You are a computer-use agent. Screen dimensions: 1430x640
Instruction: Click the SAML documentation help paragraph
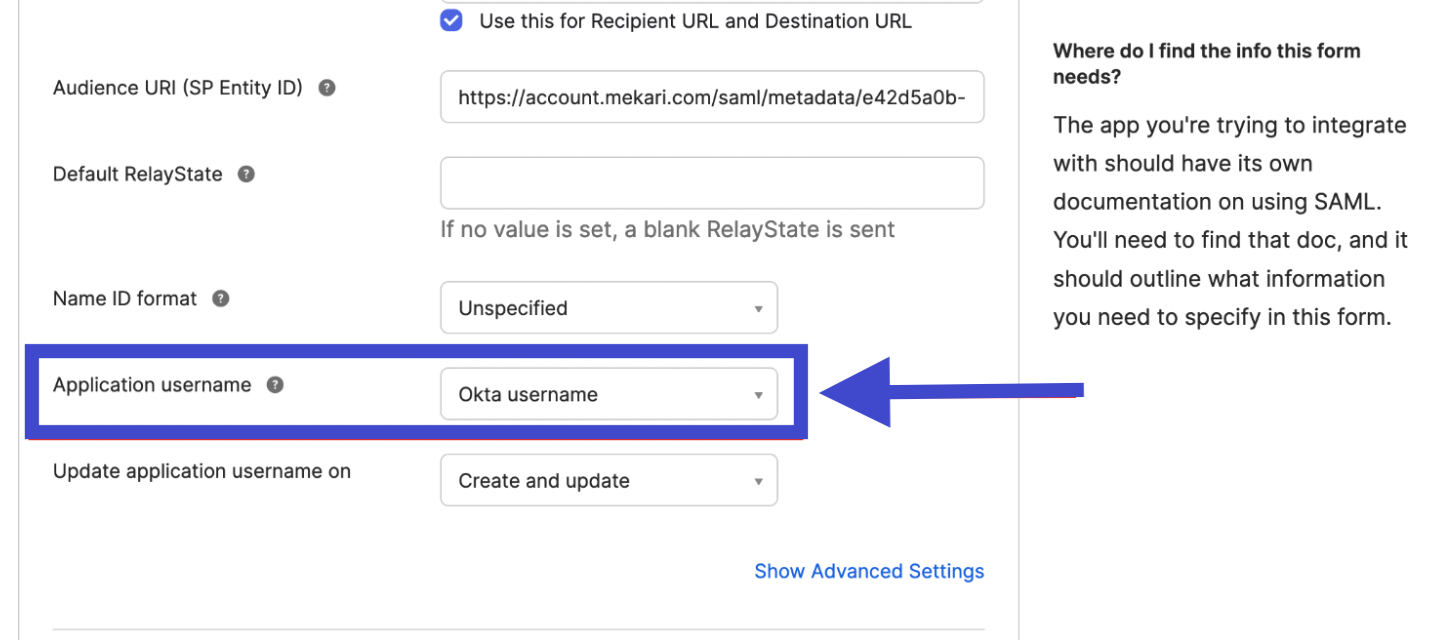(x=1230, y=221)
